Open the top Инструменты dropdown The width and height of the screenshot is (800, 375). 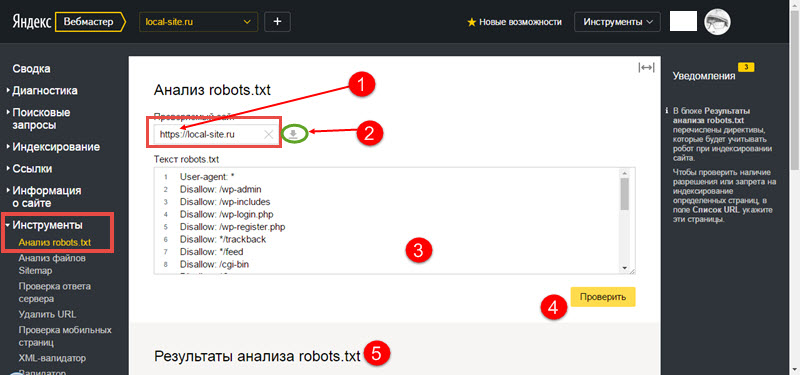click(x=617, y=22)
